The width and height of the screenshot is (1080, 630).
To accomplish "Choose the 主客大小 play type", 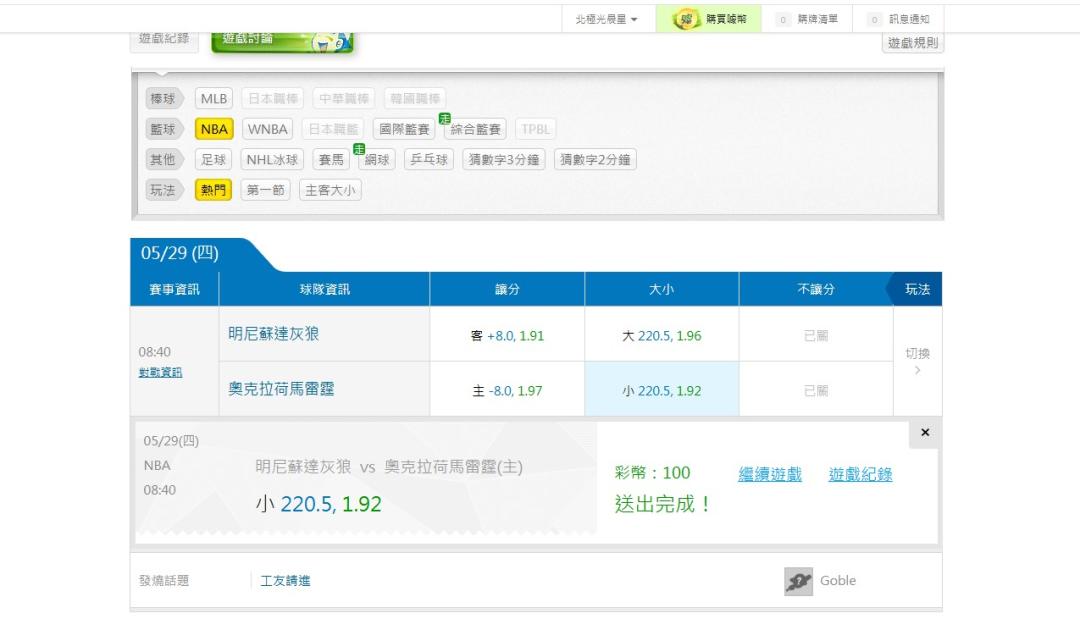I will click(x=331, y=190).
